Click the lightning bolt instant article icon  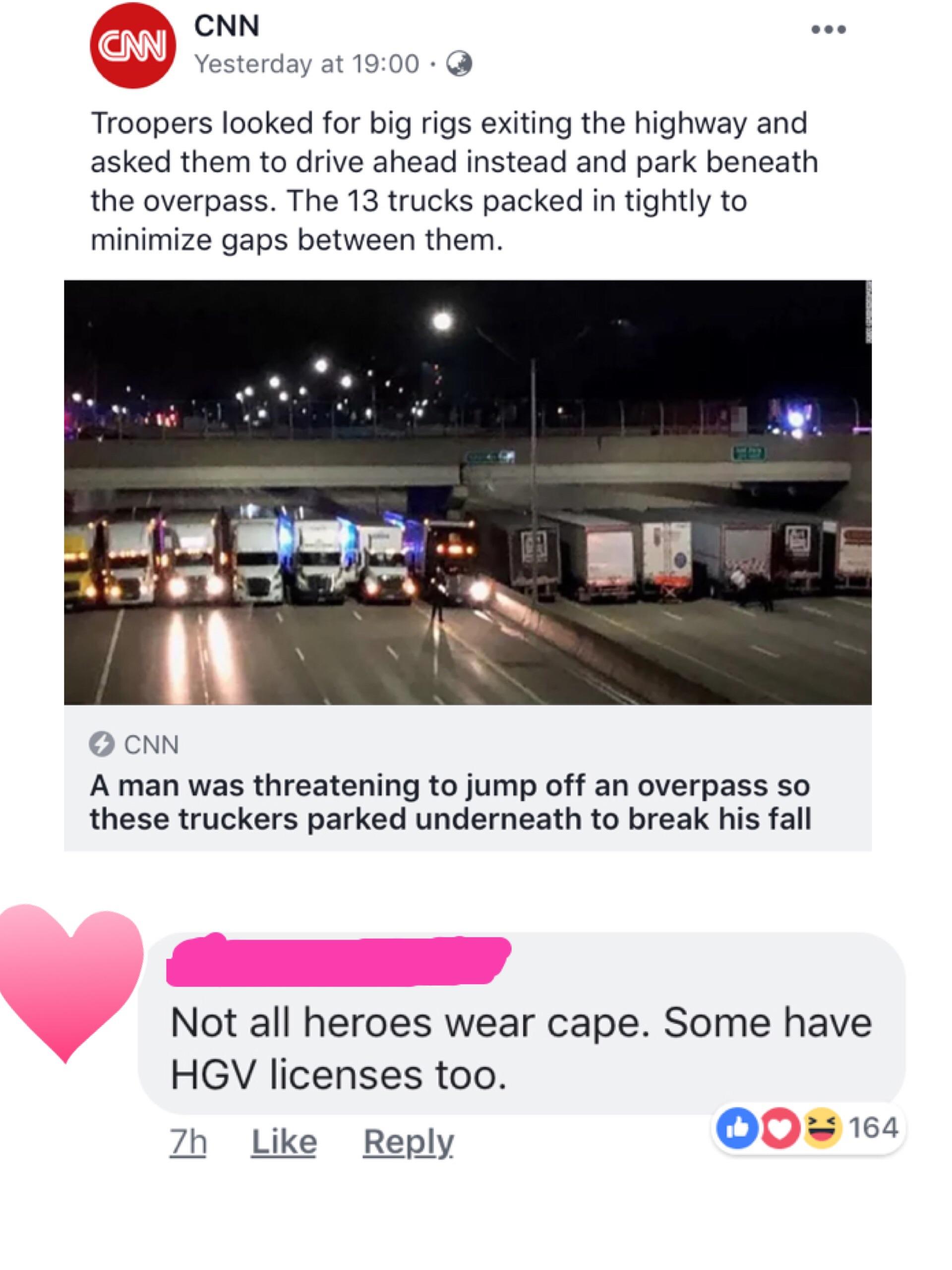102,745
